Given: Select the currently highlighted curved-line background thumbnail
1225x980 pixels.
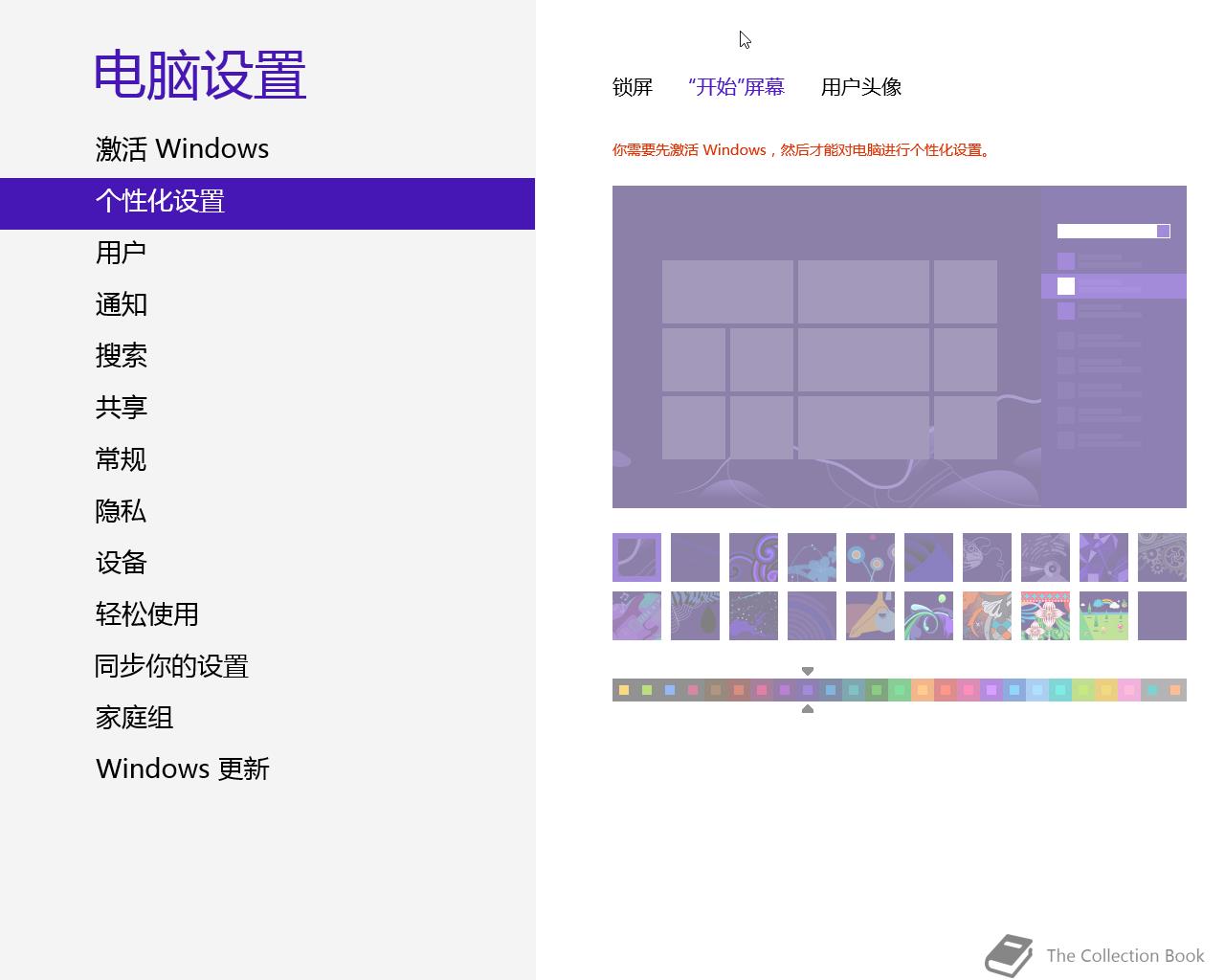Looking at the screenshot, I should 636,557.
